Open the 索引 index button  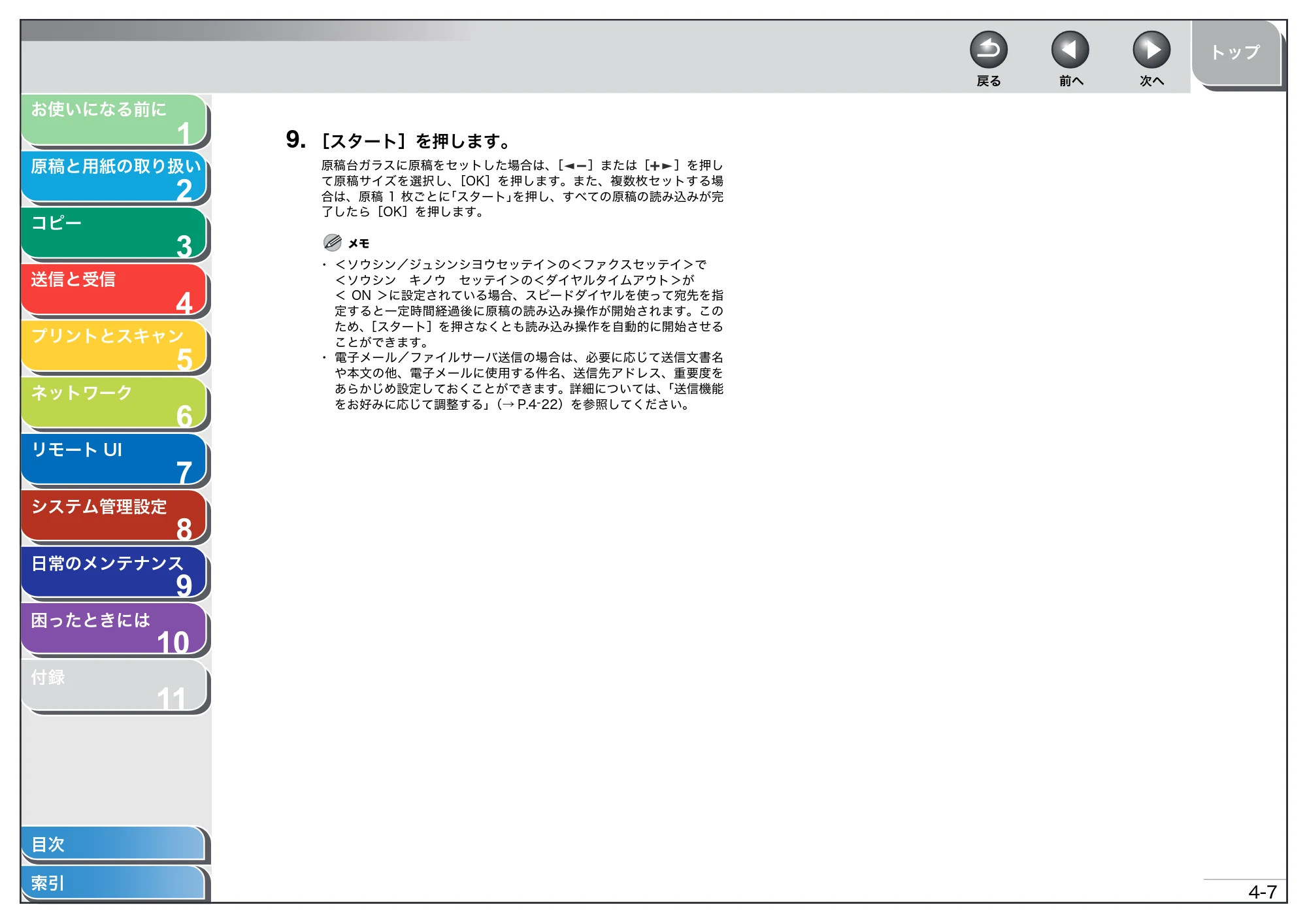114,883
